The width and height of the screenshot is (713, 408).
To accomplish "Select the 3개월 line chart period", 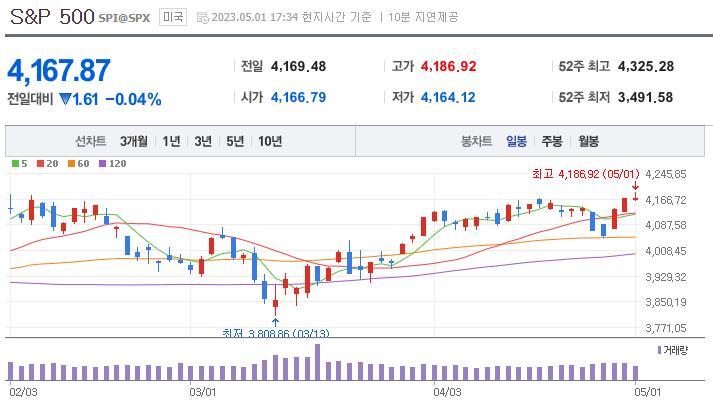I will point(134,141).
